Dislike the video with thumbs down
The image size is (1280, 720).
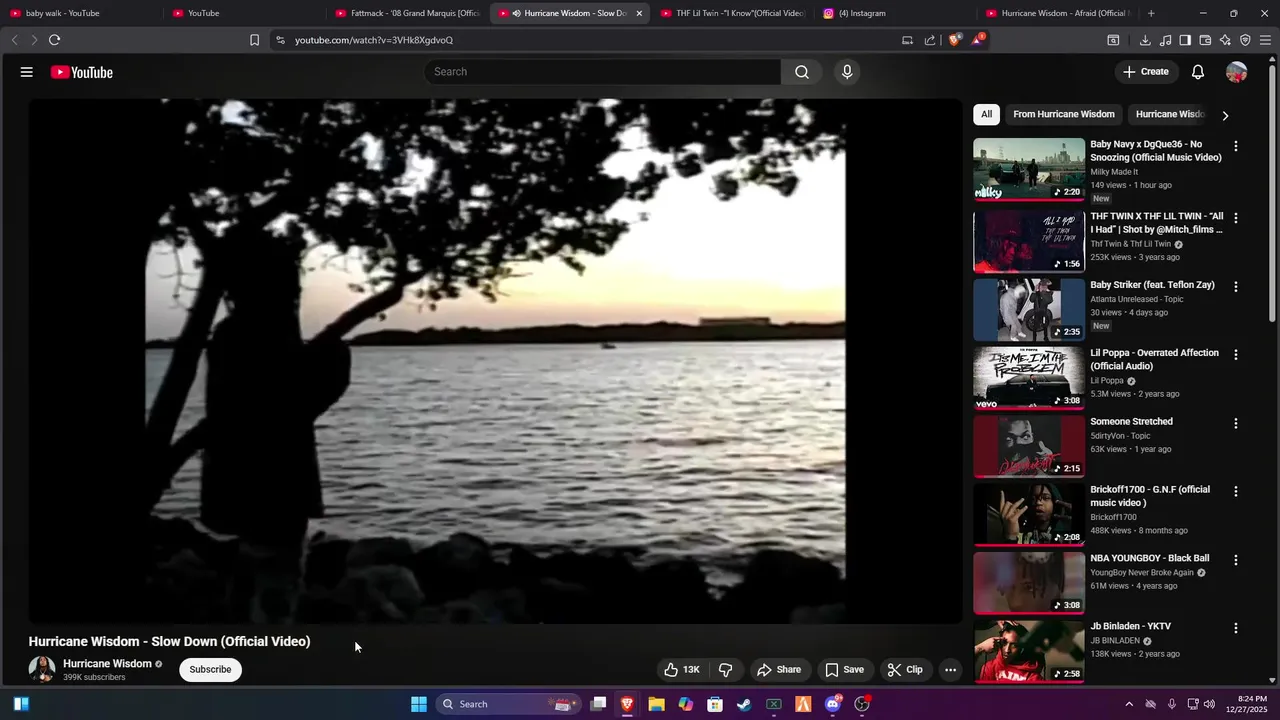pyautogui.click(x=727, y=670)
